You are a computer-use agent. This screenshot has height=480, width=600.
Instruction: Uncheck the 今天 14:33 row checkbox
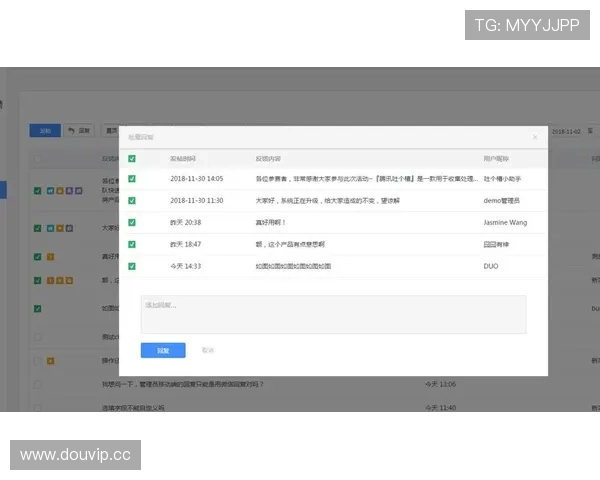point(132,266)
